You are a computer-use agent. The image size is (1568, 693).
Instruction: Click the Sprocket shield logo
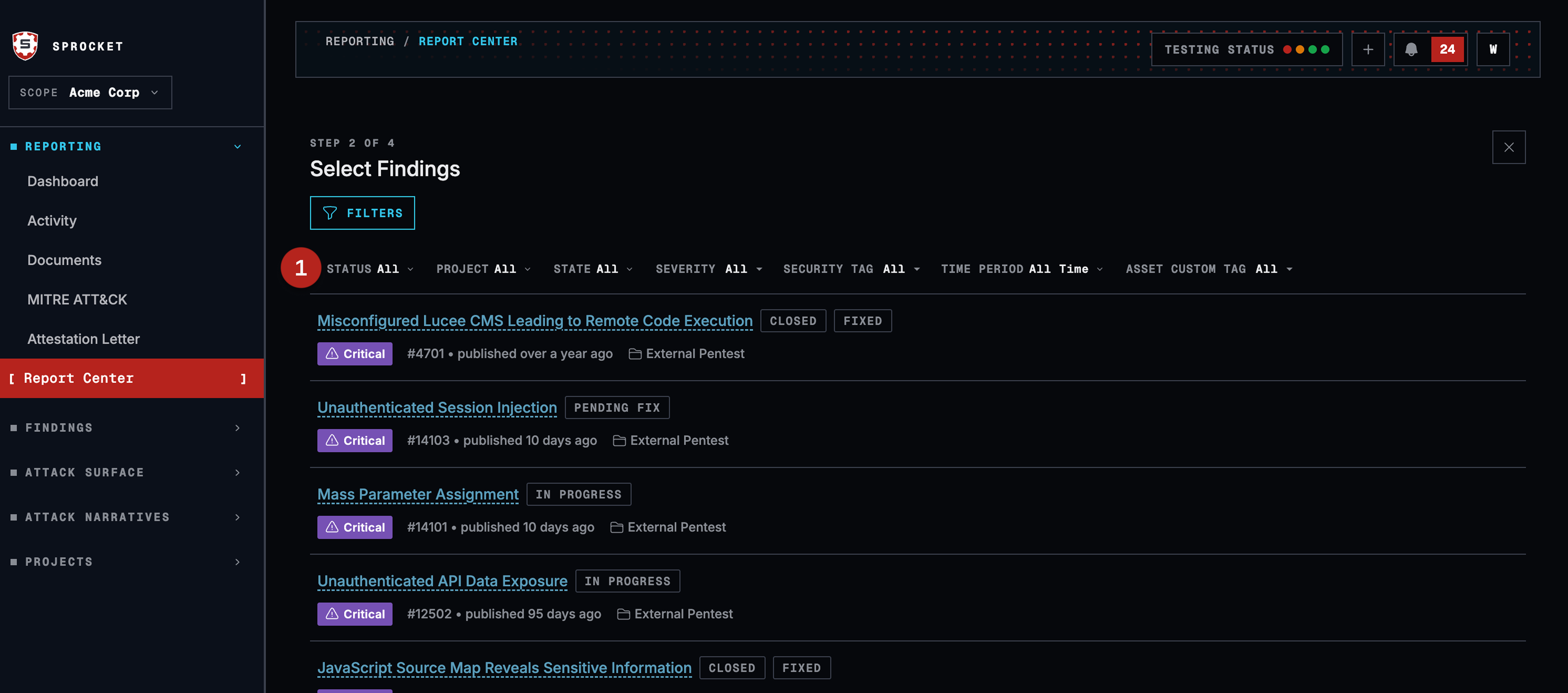point(25,46)
